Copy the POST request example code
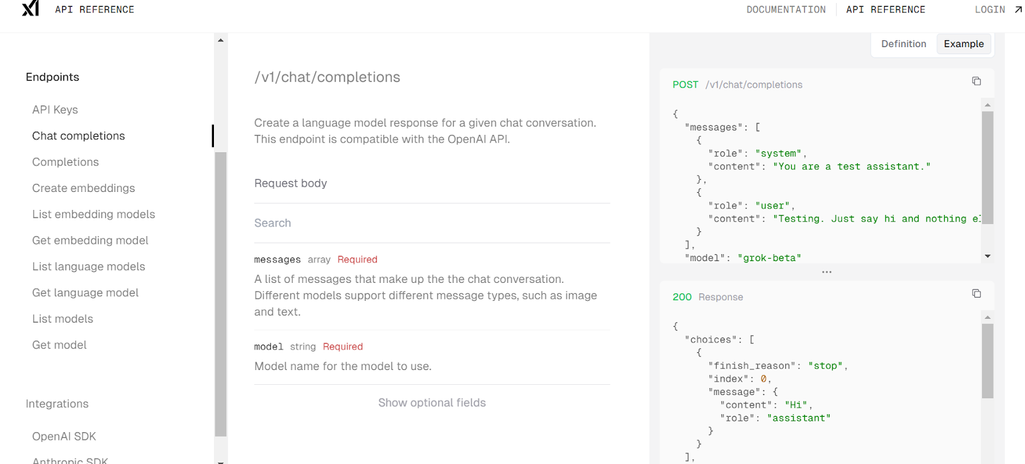The image size is (1025, 464). click(976, 81)
